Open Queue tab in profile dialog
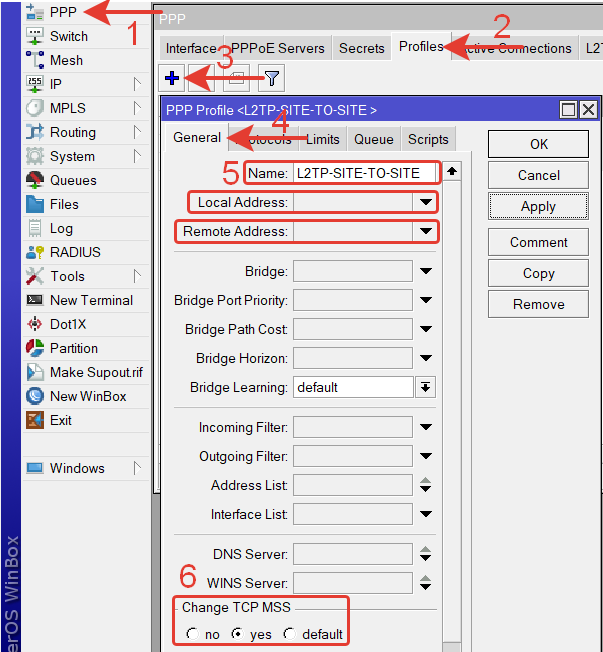603x652 pixels. (373, 139)
